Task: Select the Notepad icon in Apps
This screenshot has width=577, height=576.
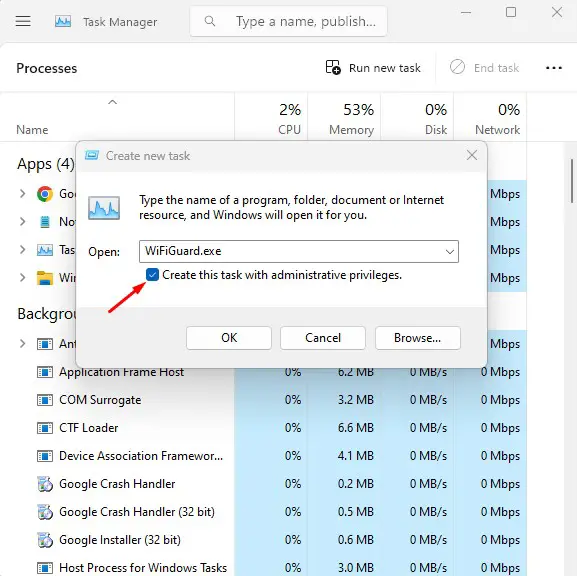Action: (45, 222)
